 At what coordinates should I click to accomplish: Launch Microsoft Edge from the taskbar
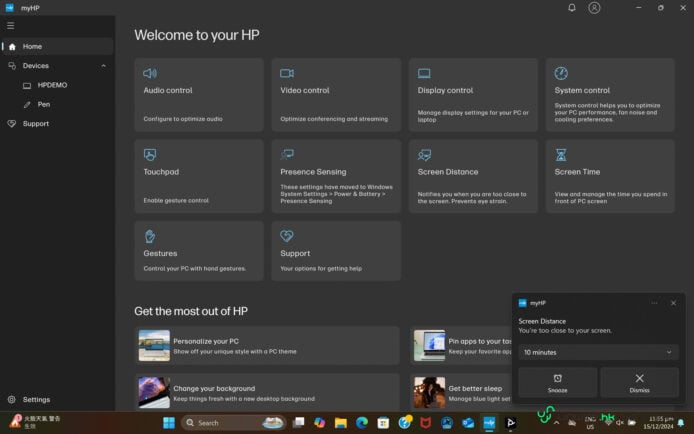(x=362, y=423)
